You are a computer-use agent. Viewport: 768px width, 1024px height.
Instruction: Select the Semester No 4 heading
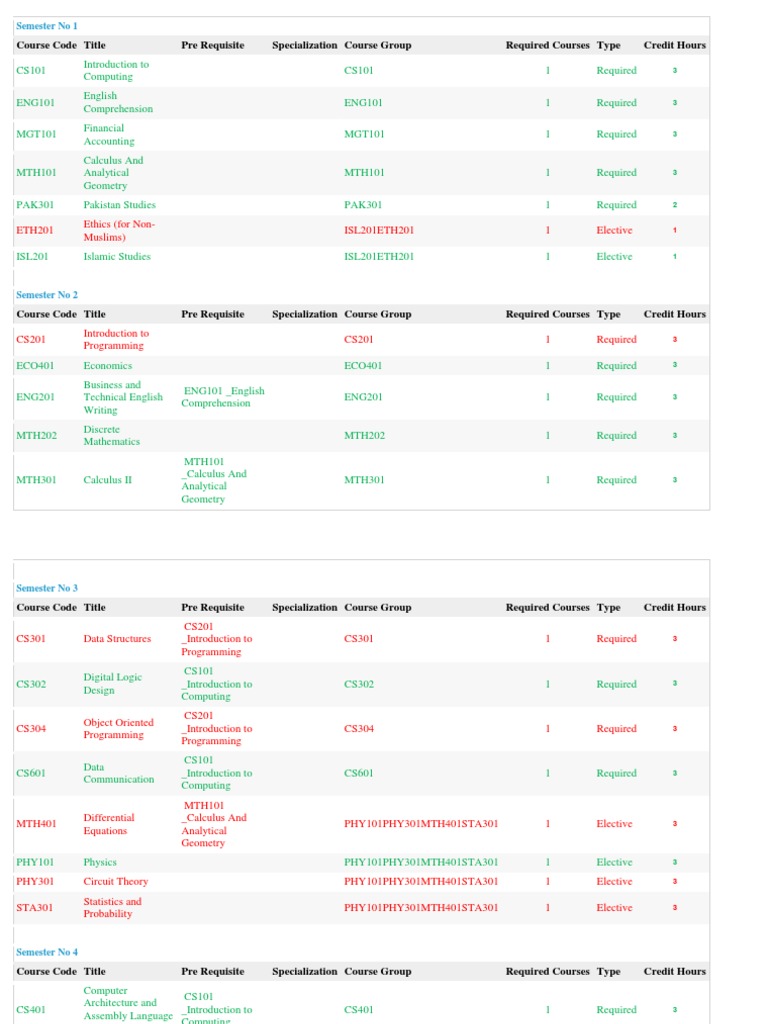pyautogui.click(x=46, y=952)
